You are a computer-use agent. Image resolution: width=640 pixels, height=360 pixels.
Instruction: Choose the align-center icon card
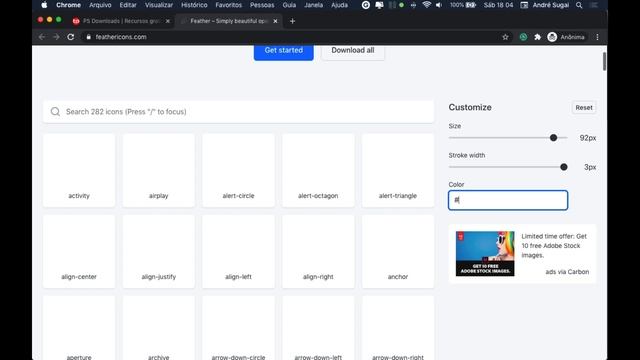pyautogui.click(x=79, y=251)
